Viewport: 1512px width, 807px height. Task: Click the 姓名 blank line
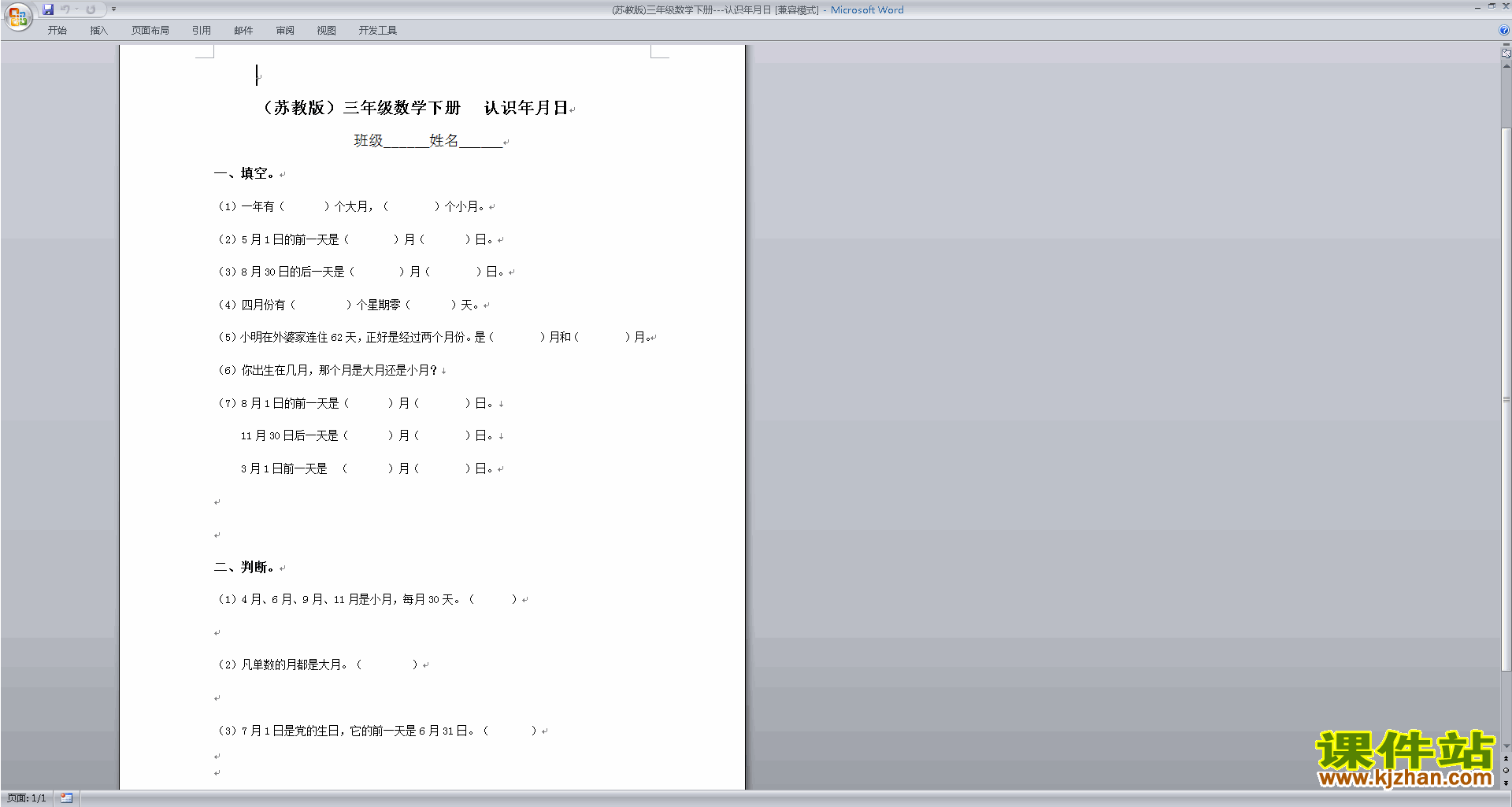tap(480, 142)
